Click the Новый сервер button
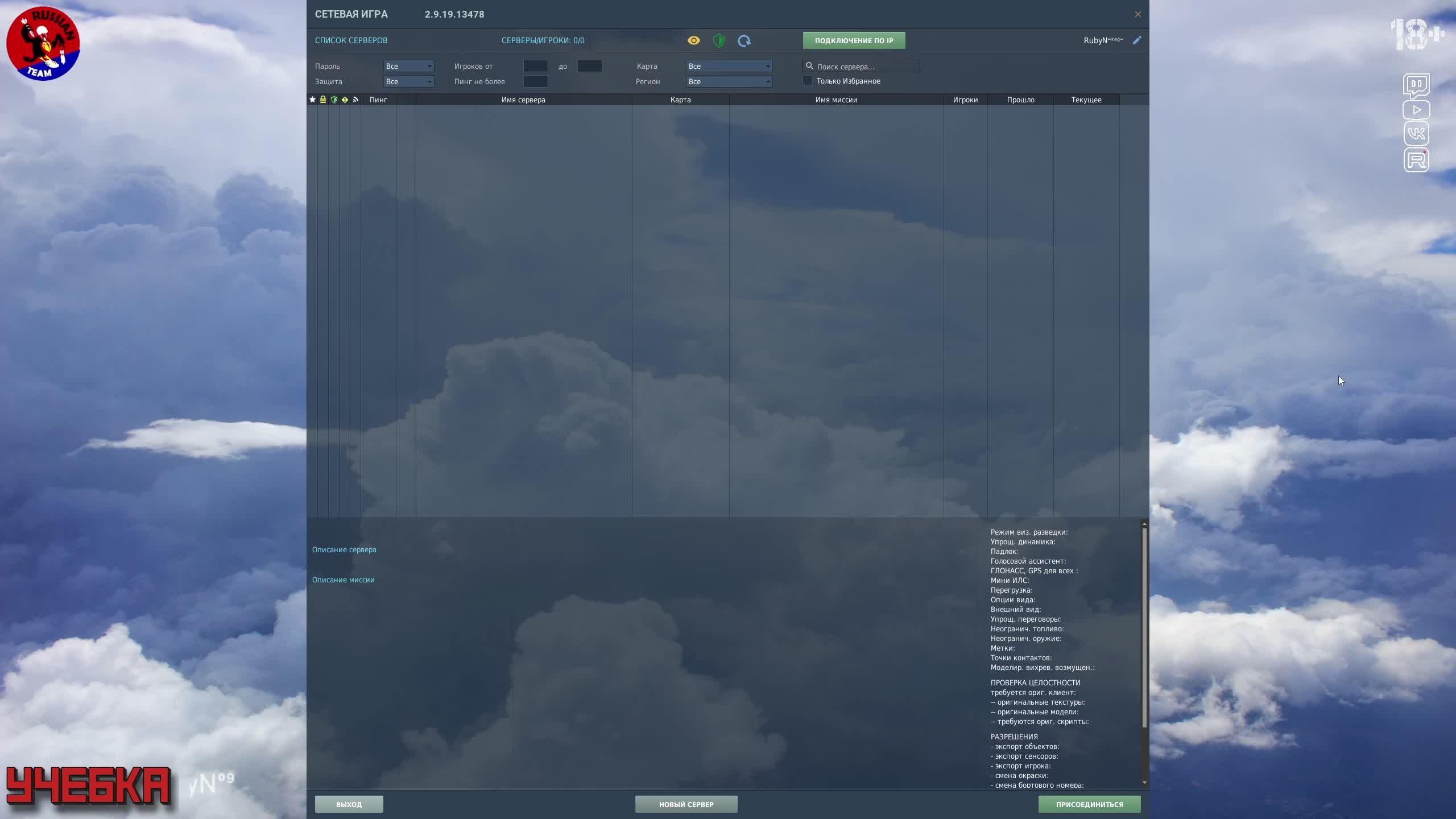This screenshot has height=819, width=1456. point(686,804)
